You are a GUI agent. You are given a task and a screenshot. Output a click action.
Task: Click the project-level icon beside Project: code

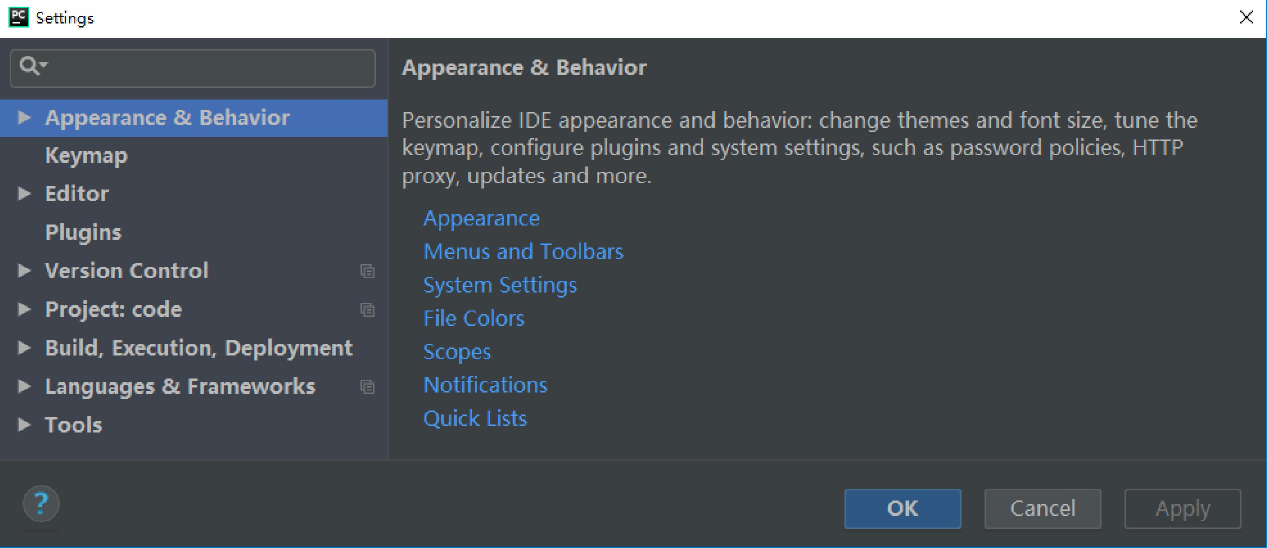point(367,310)
